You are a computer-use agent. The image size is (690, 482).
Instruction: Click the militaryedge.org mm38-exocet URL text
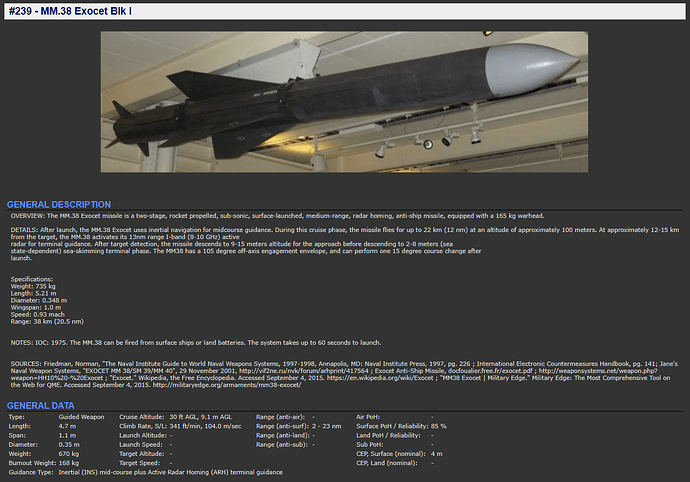click(227, 385)
